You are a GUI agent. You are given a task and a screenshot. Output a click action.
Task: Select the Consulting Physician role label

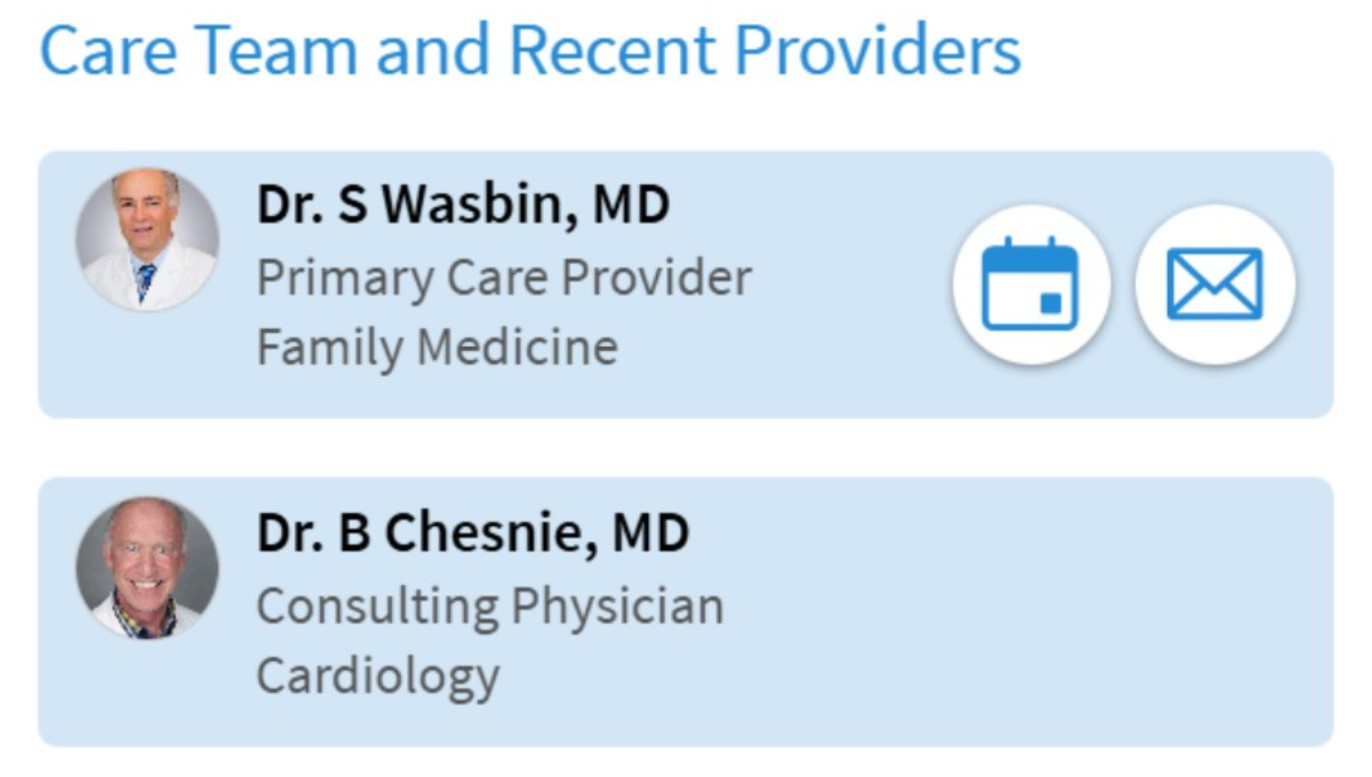click(490, 606)
